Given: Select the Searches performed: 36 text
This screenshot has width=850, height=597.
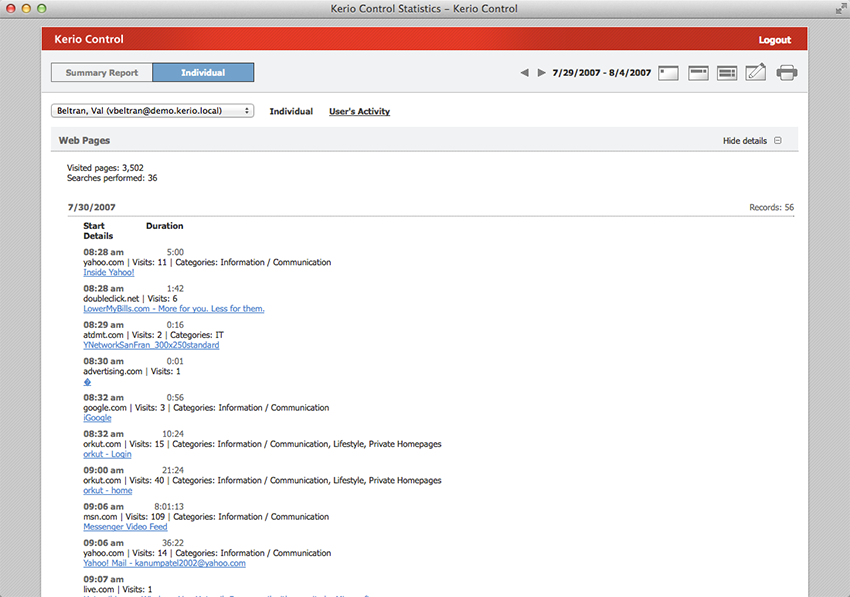Looking at the screenshot, I should tap(112, 178).
